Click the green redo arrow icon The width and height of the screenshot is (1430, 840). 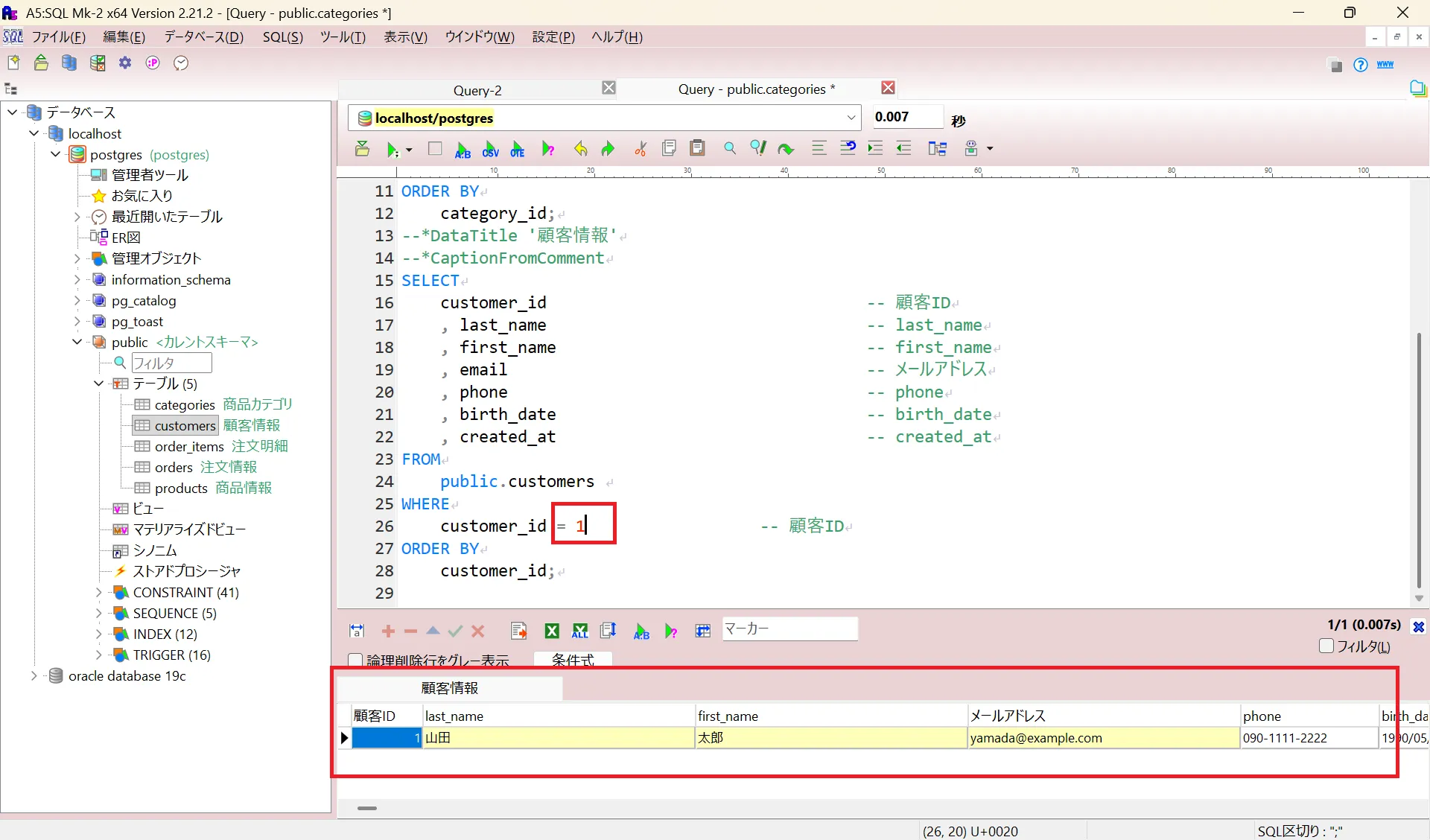(x=608, y=149)
